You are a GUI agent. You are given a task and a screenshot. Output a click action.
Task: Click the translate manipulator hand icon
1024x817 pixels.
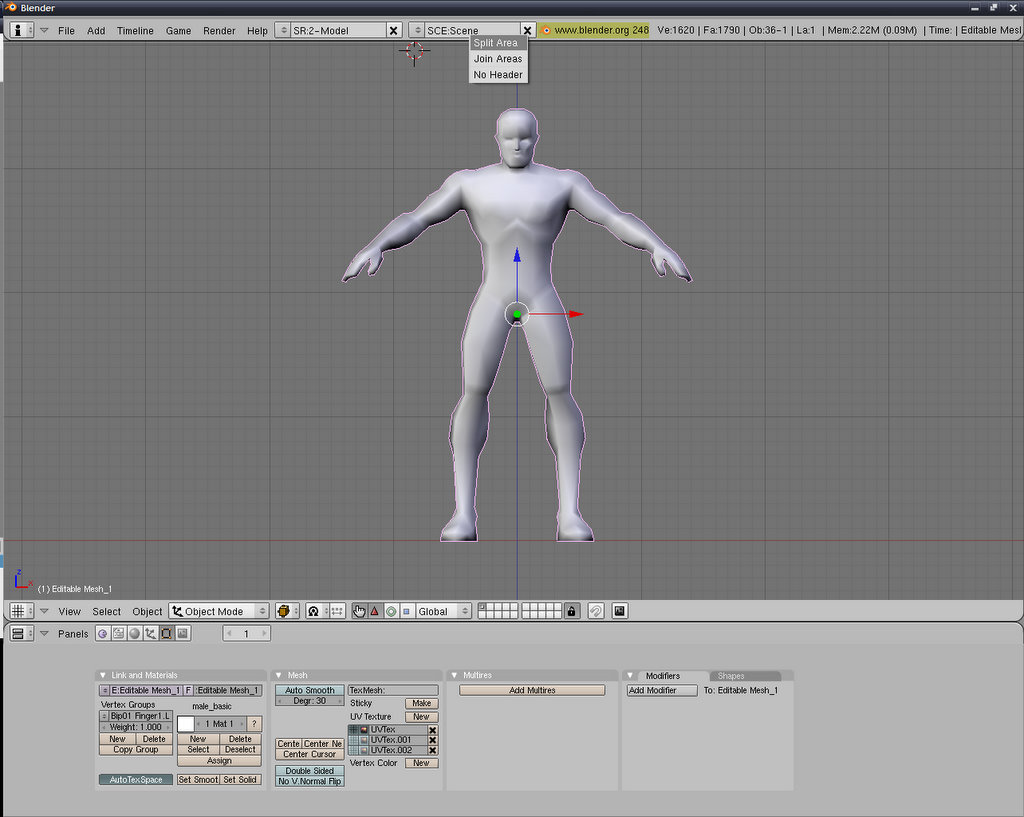(360, 611)
